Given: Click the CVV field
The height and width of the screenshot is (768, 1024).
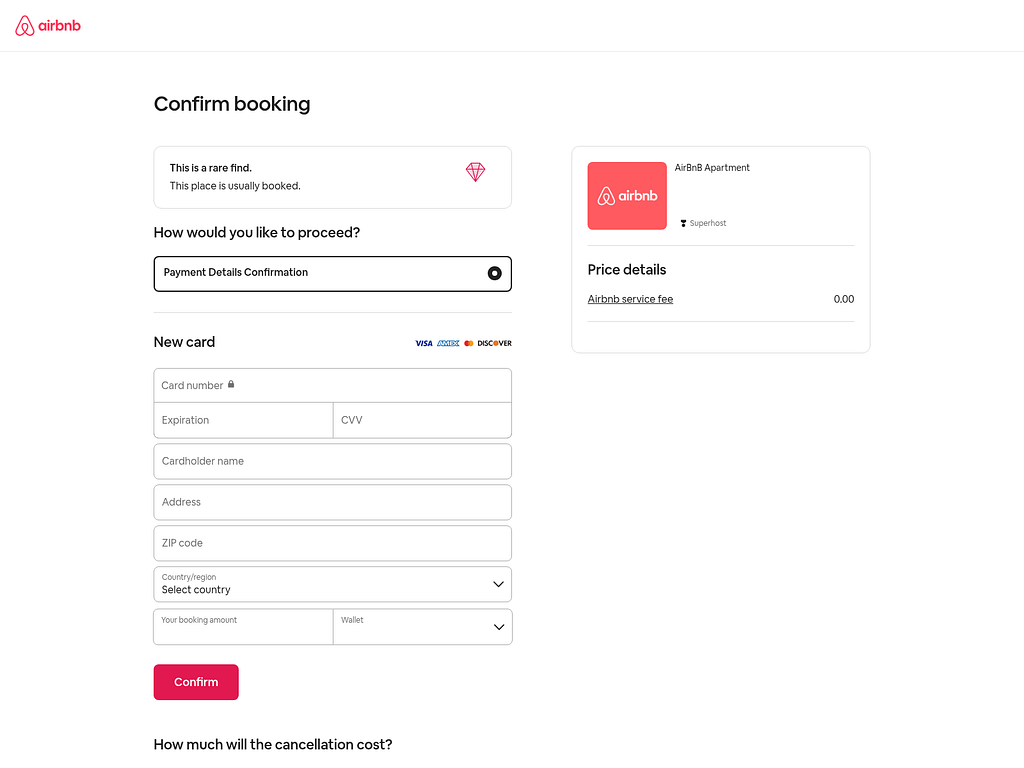Looking at the screenshot, I should pos(422,420).
